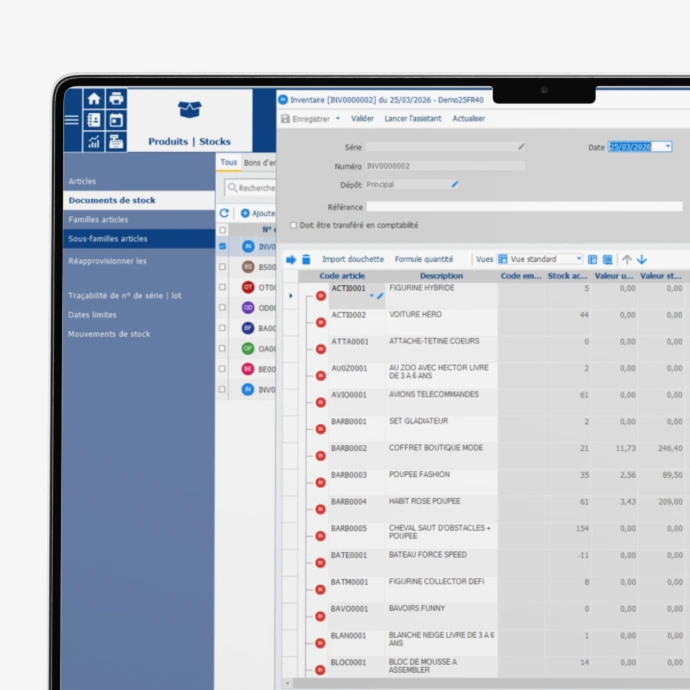The height and width of the screenshot is (690, 690).
Task: Click the blue arrow insert line icon
Action: pyautogui.click(x=291, y=260)
